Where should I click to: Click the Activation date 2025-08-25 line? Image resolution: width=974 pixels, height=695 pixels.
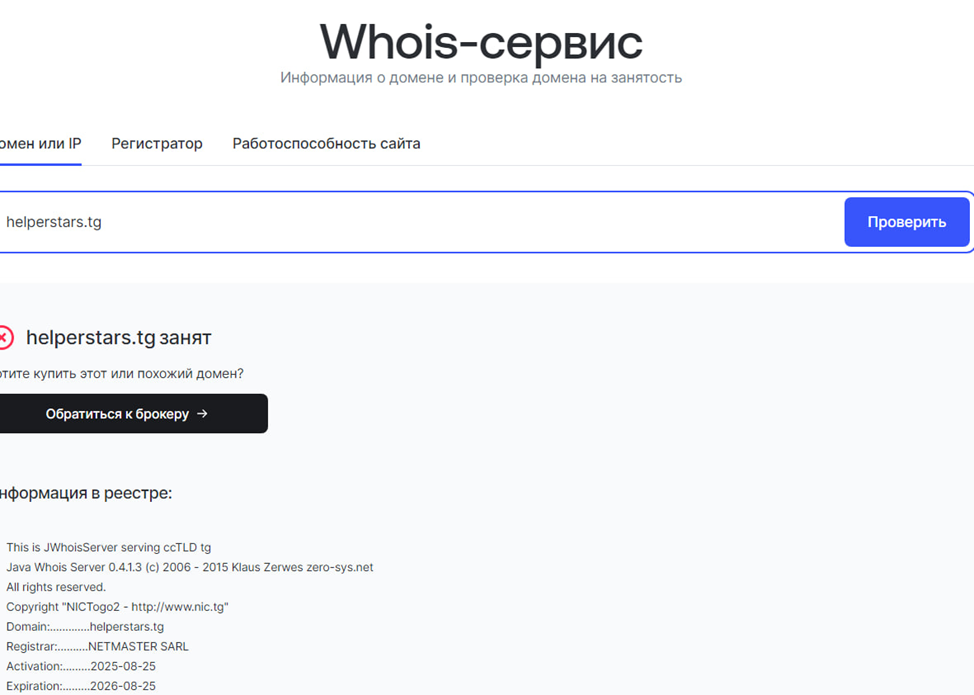tap(81, 666)
